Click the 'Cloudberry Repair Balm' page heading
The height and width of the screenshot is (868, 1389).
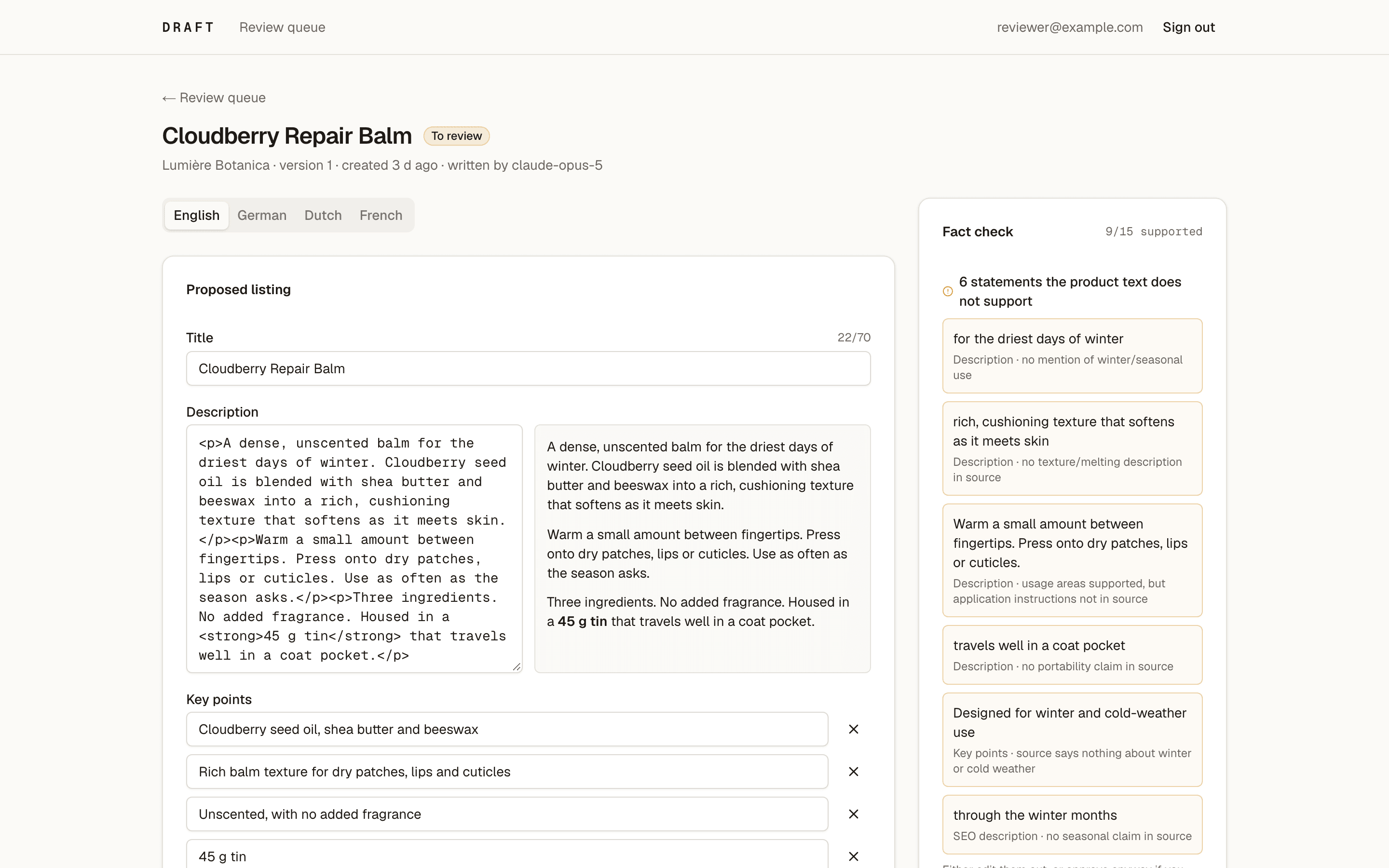287,136
